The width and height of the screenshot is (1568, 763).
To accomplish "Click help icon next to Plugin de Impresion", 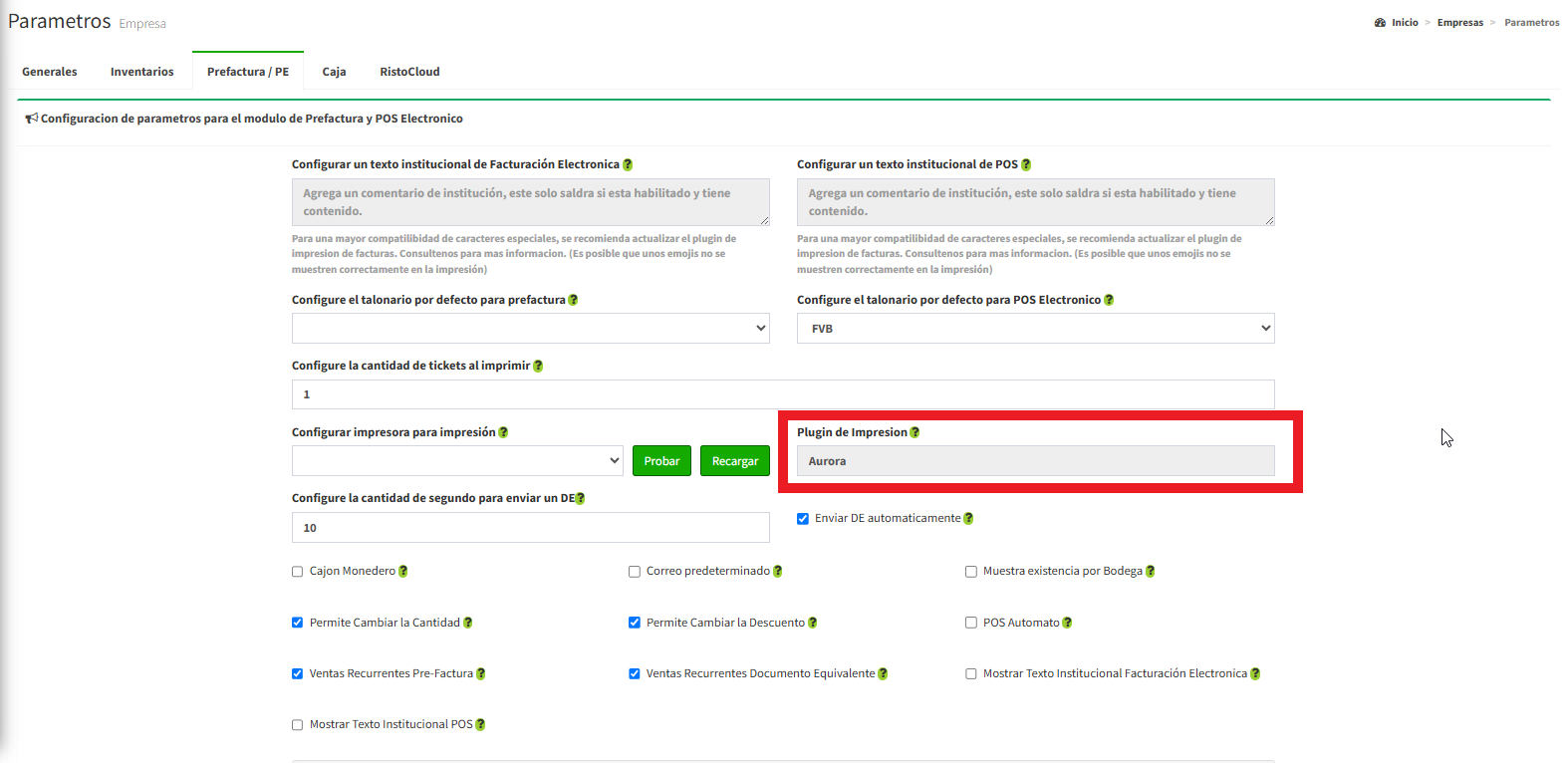I will pyautogui.click(x=915, y=432).
